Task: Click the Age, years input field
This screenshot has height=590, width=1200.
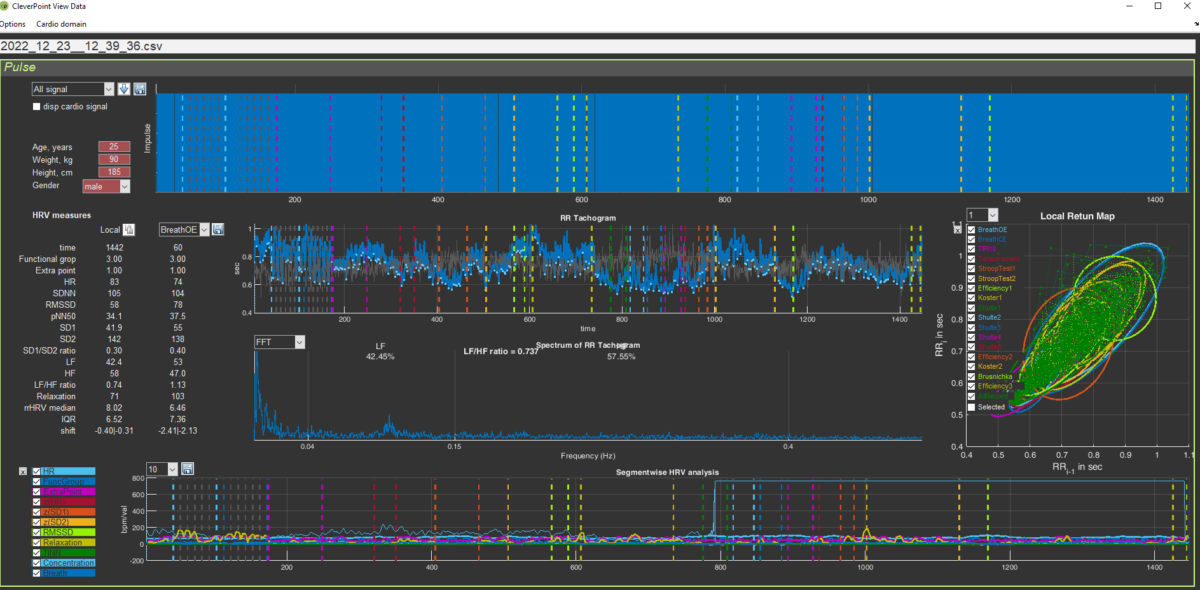Action: pos(114,147)
